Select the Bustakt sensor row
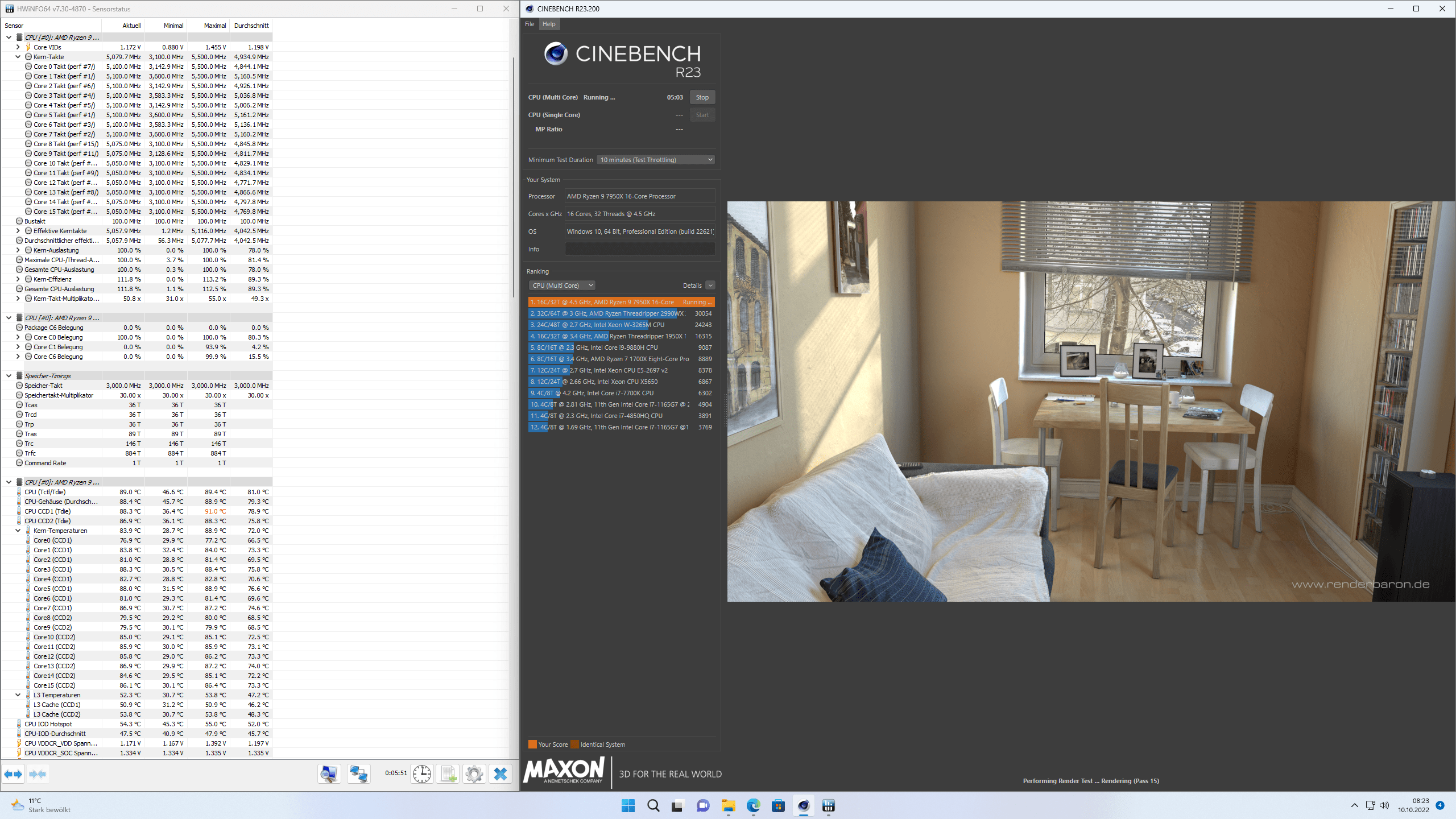This screenshot has height=819, width=1456. click(136, 221)
